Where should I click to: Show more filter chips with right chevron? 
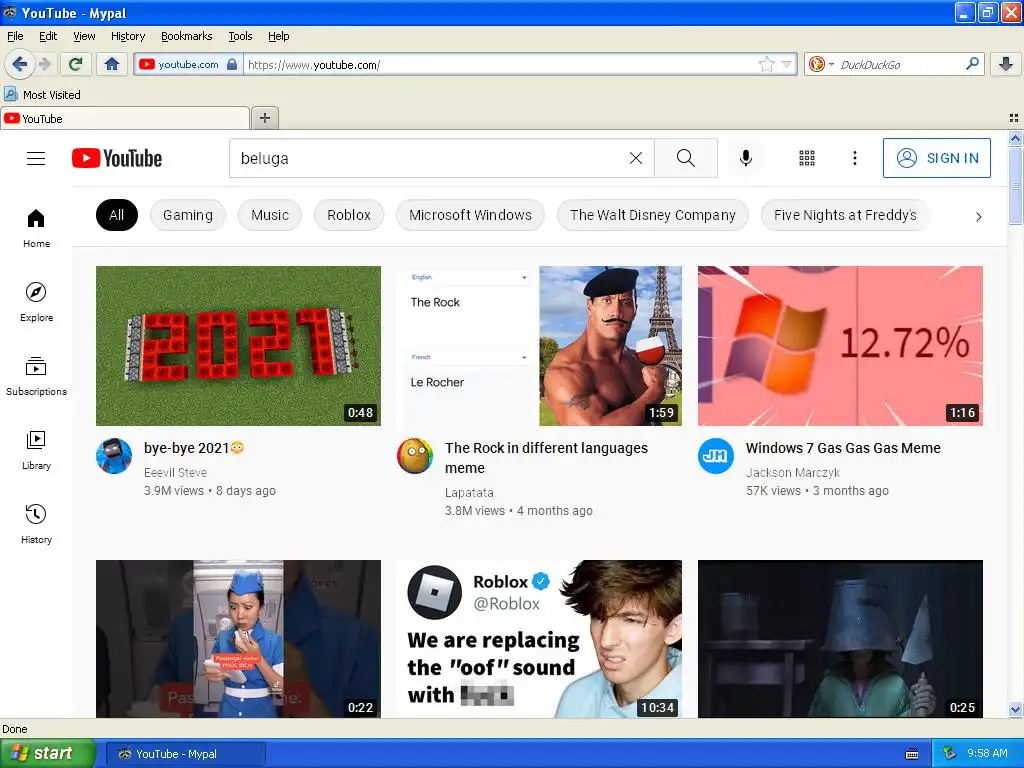pos(978,216)
